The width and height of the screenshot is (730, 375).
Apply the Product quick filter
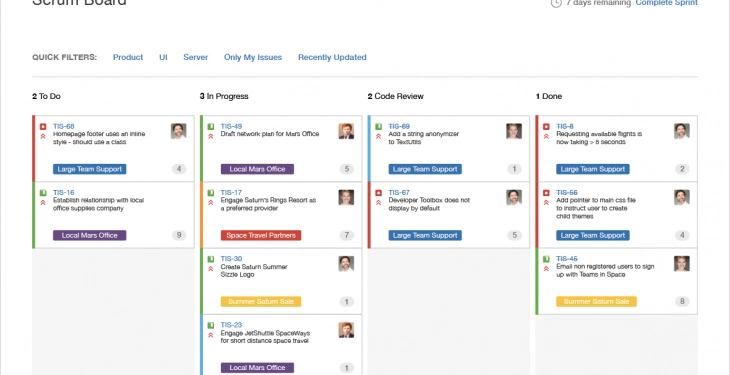click(x=128, y=57)
